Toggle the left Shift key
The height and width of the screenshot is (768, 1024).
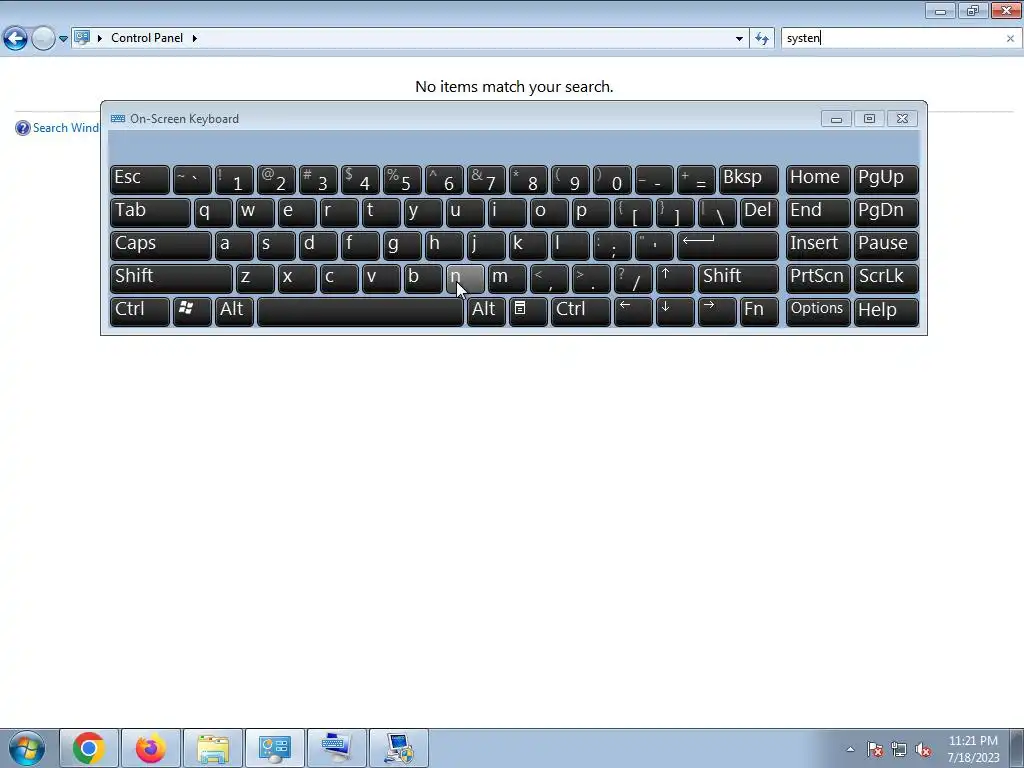(x=171, y=278)
